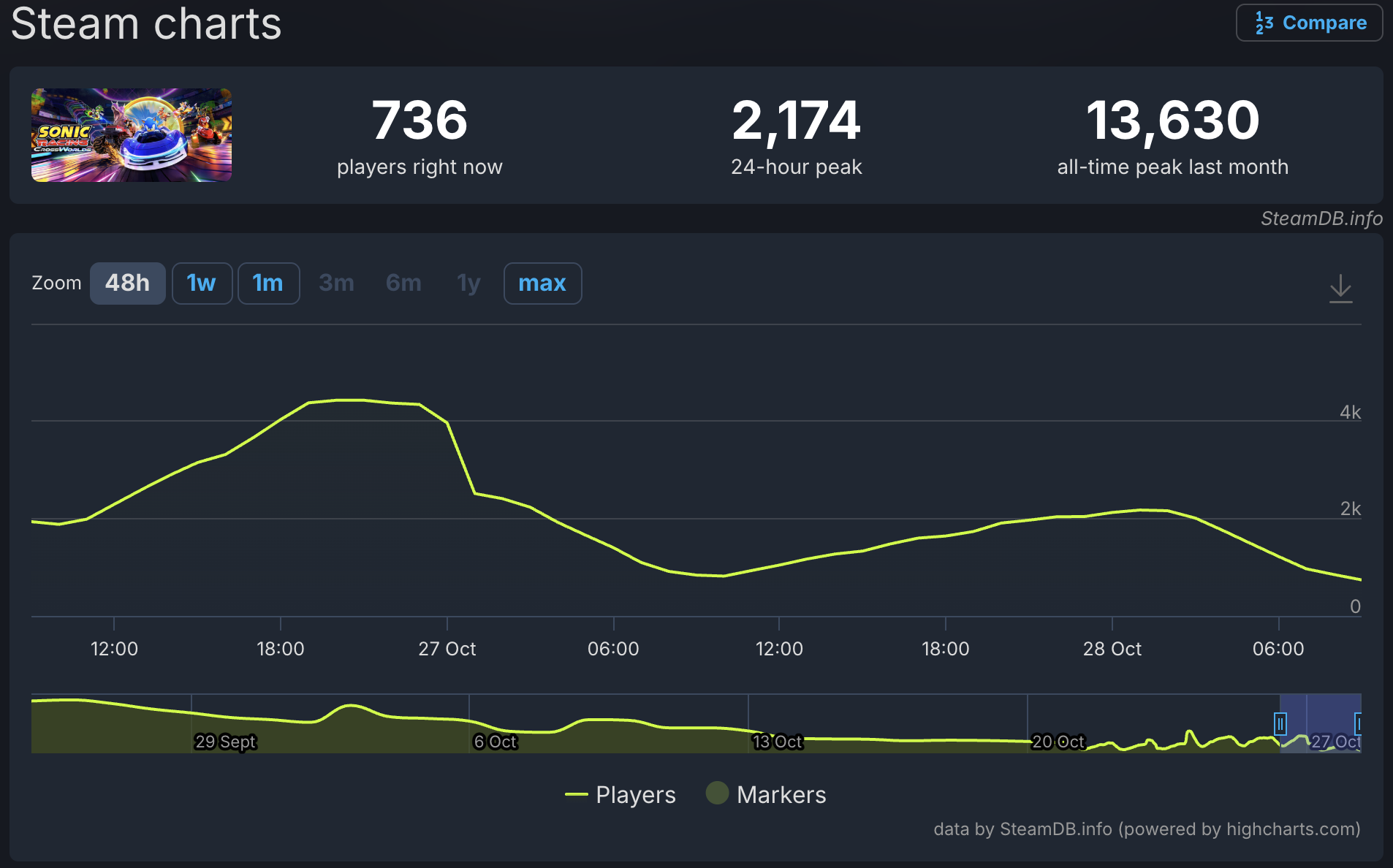Image resolution: width=1393 pixels, height=868 pixels.
Task: Select the 48h zoom range
Action: tap(127, 283)
